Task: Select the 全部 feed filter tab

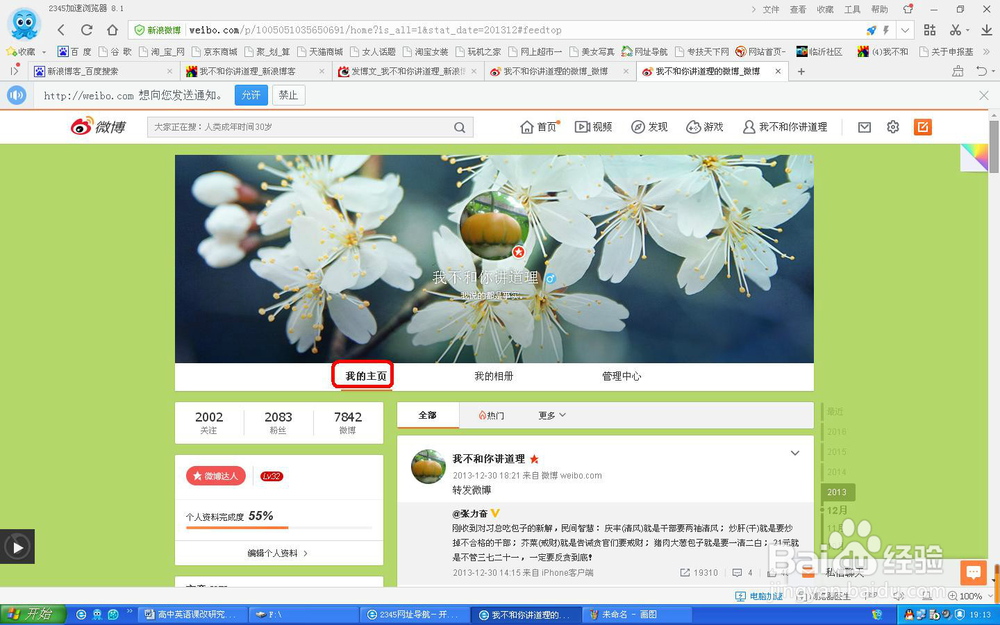Action: [427, 415]
